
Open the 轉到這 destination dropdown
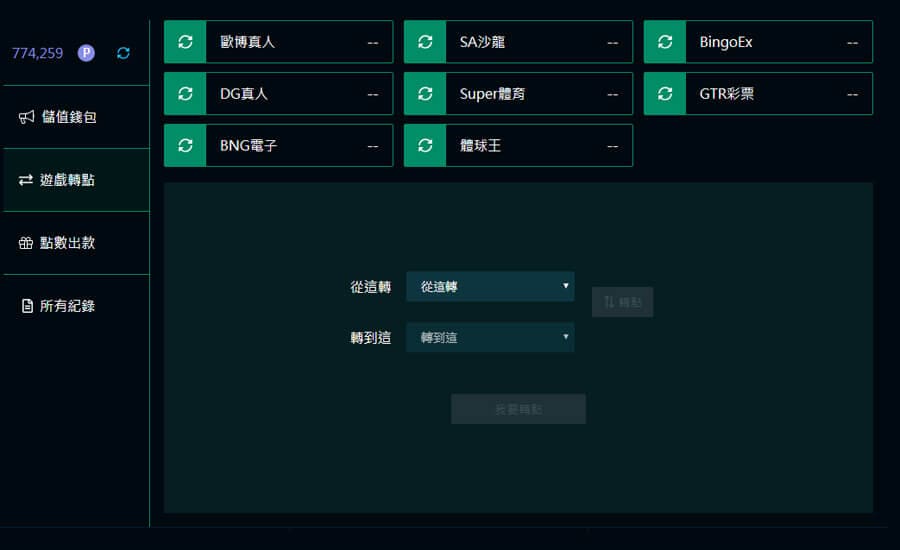pyautogui.click(x=490, y=337)
